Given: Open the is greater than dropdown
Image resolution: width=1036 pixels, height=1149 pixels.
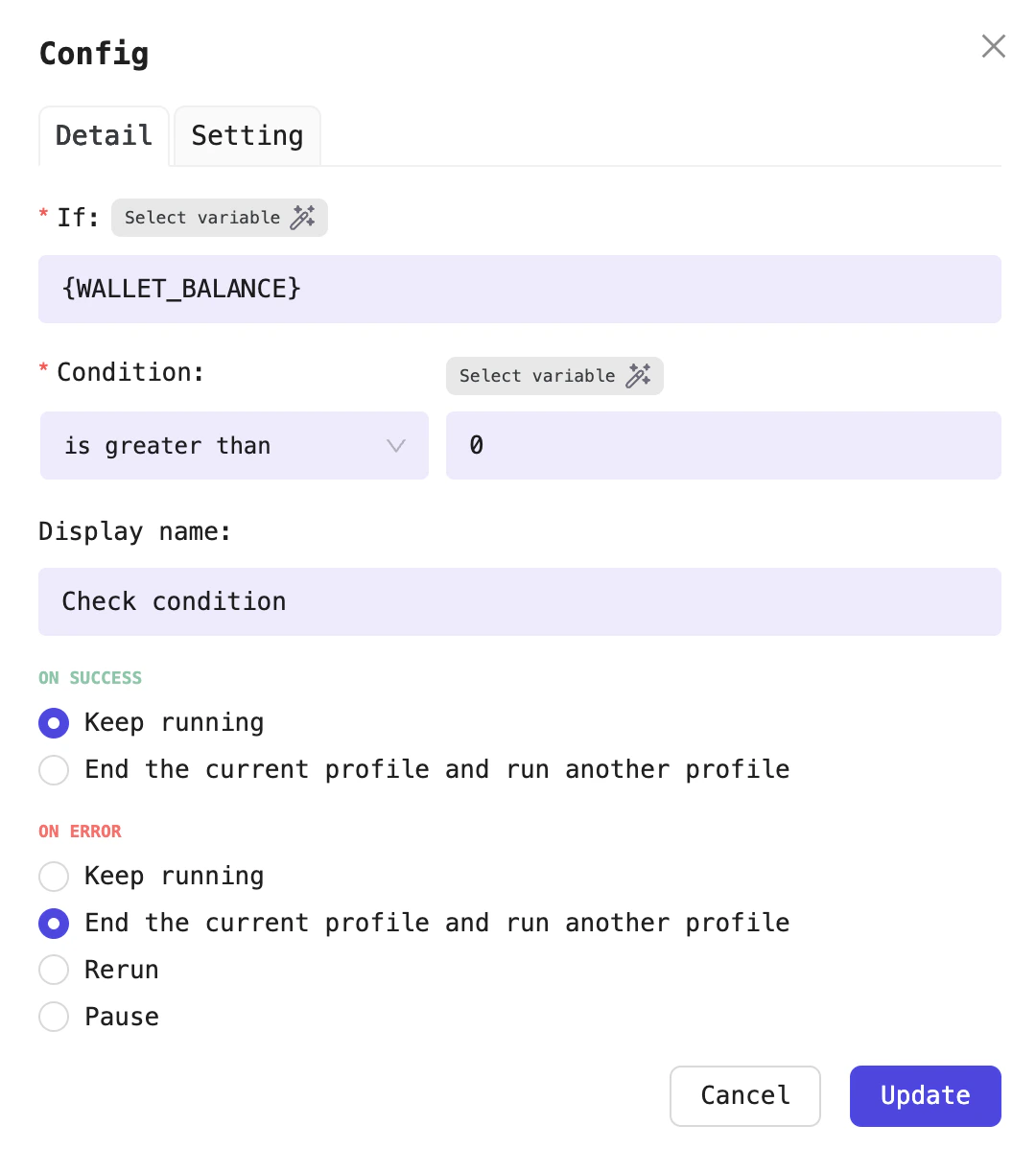Looking at the screenshot, I should [234, 445].
